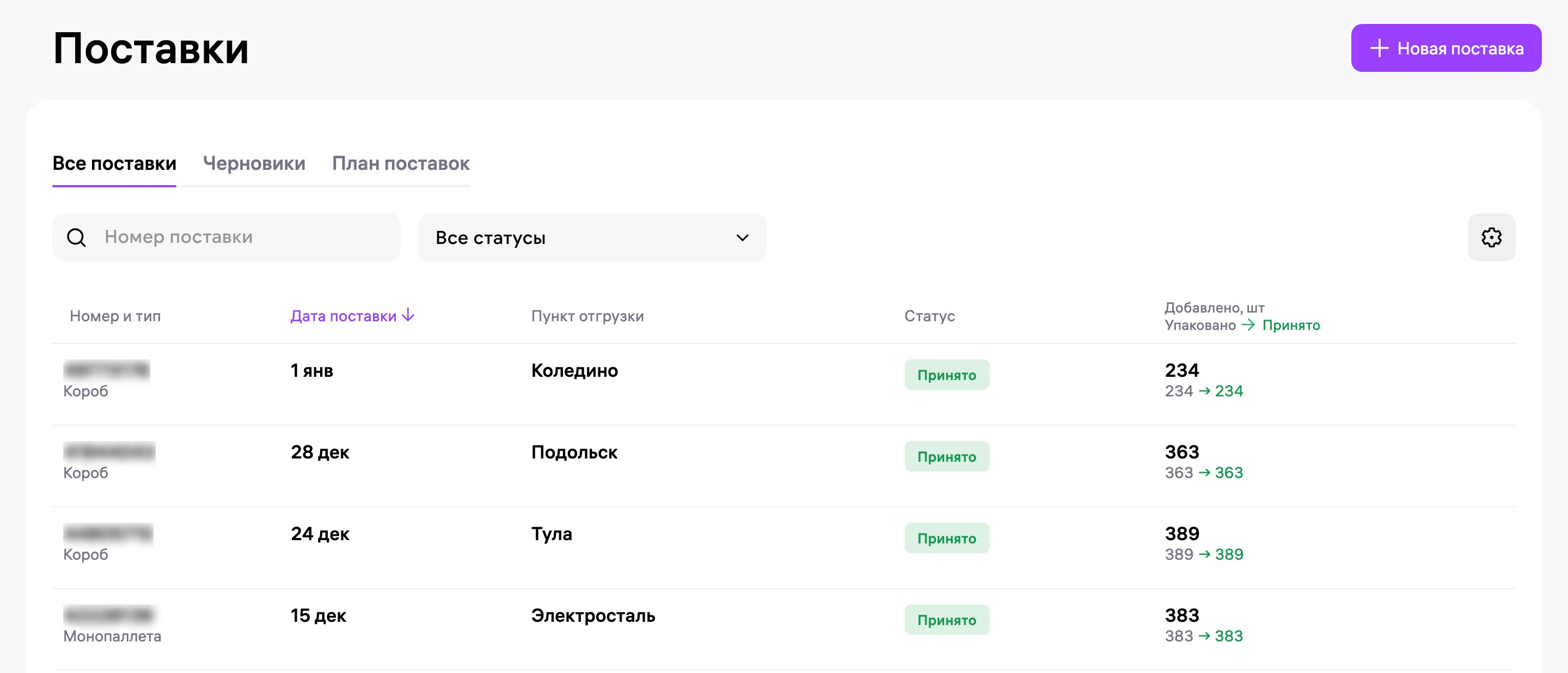This screenshot has width=1568, height=673.
Task: Click blurred supply number in Коледино row
Action: (107, 370)
